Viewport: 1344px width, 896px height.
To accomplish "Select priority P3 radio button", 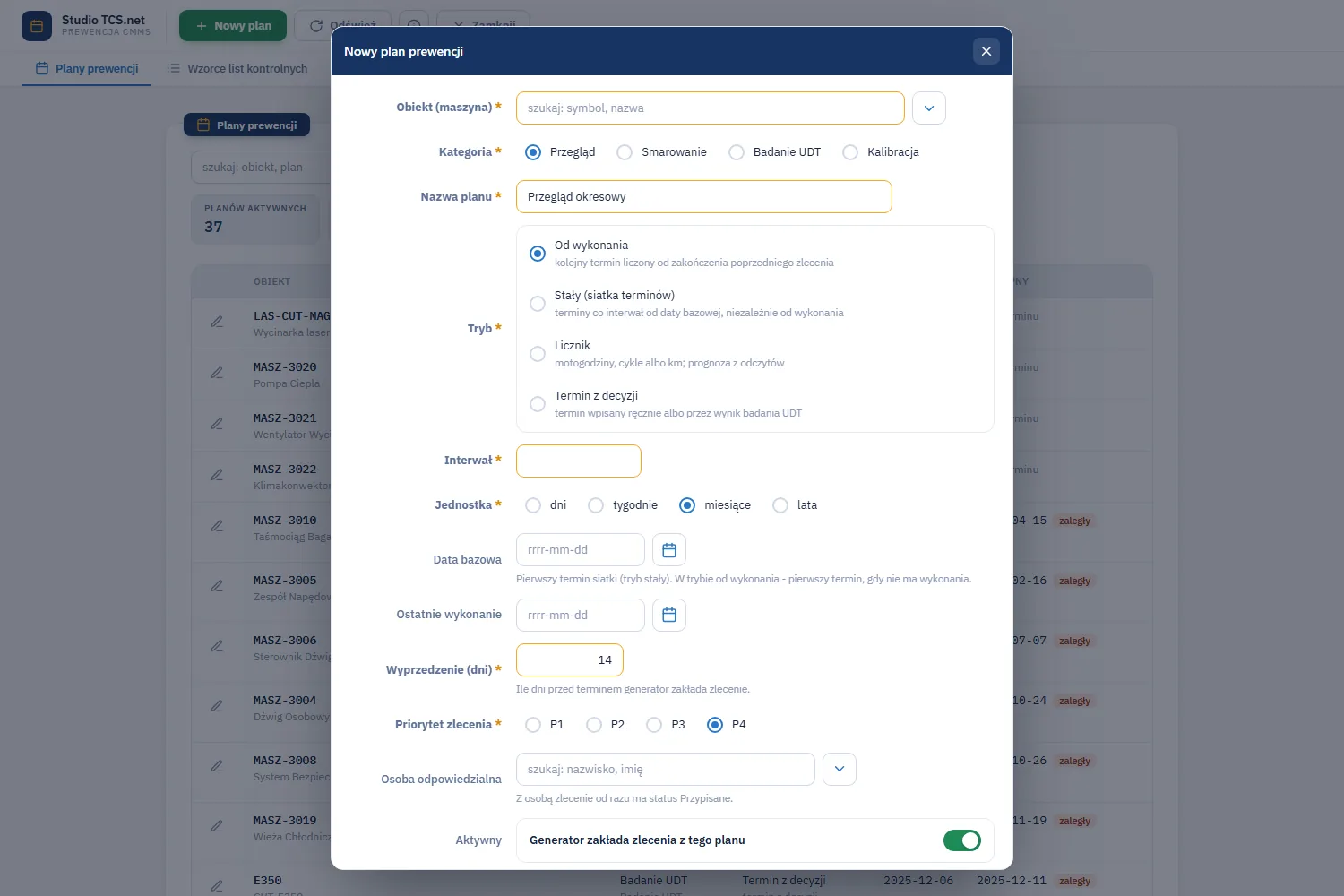I will pos(654,725).
